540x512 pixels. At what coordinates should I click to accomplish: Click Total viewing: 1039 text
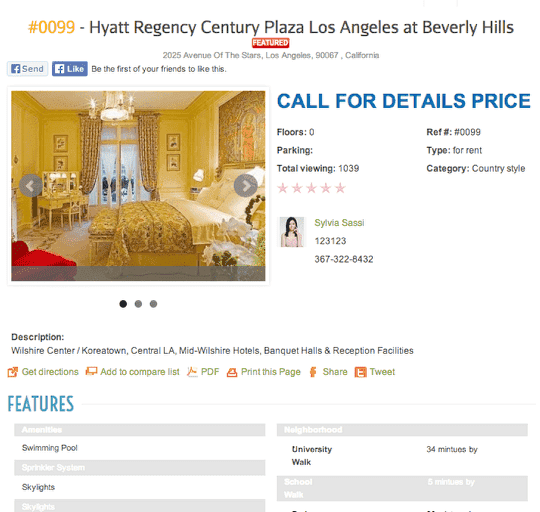(x=318, y=168)
